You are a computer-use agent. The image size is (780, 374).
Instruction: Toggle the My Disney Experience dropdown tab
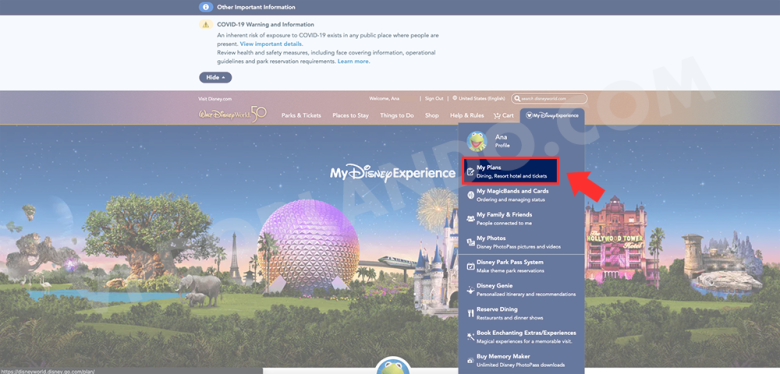552,115
